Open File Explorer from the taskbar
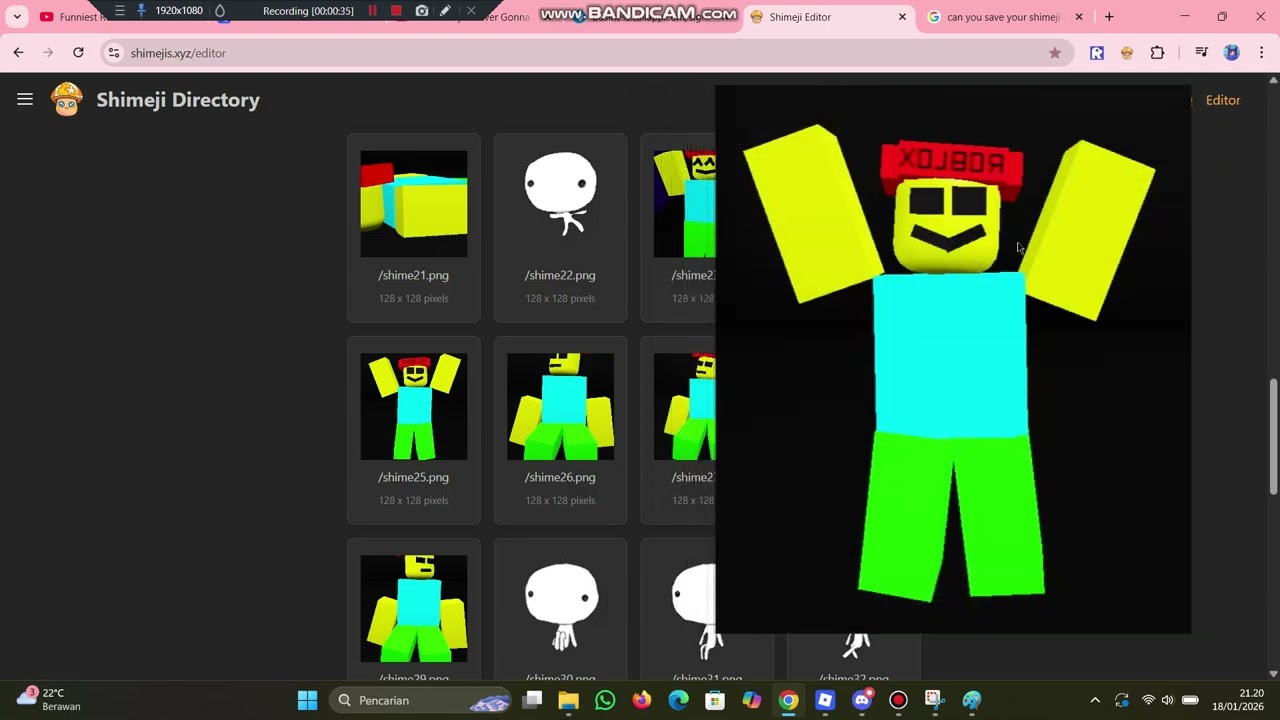Viewport: 1280px width, 720px height. (568, 700)
